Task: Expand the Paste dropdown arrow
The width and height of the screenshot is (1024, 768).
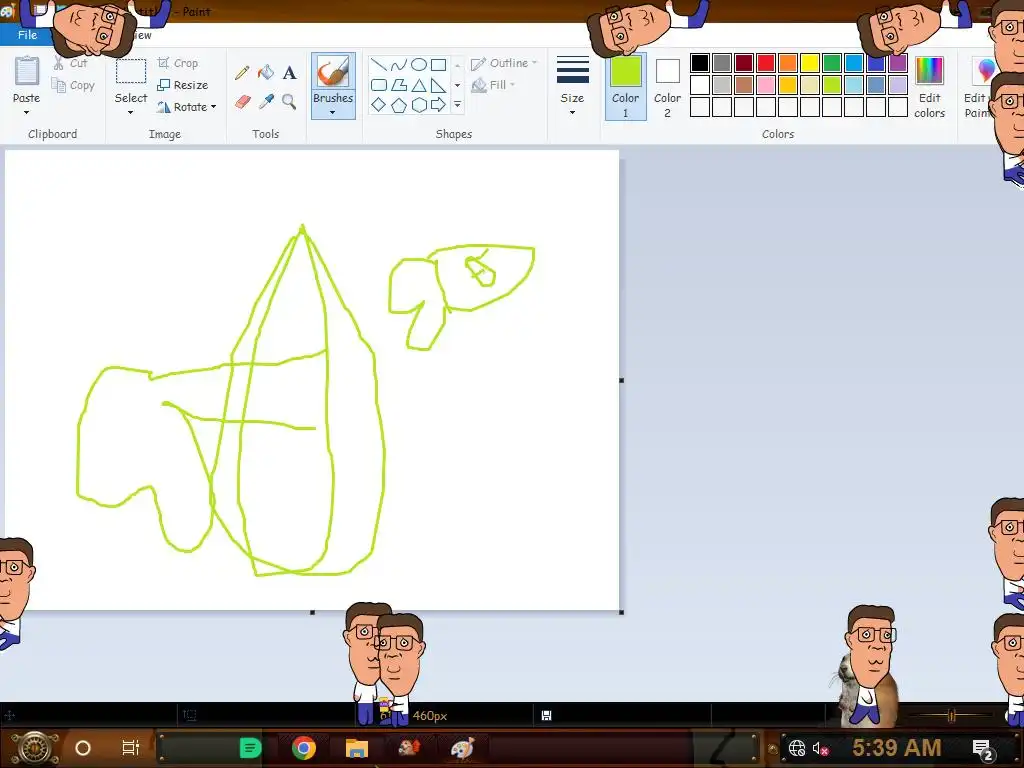Action: point(27,112)
